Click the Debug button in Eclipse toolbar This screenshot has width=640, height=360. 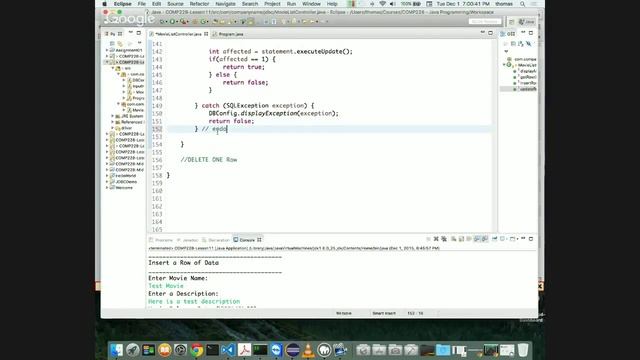(163, 21)
